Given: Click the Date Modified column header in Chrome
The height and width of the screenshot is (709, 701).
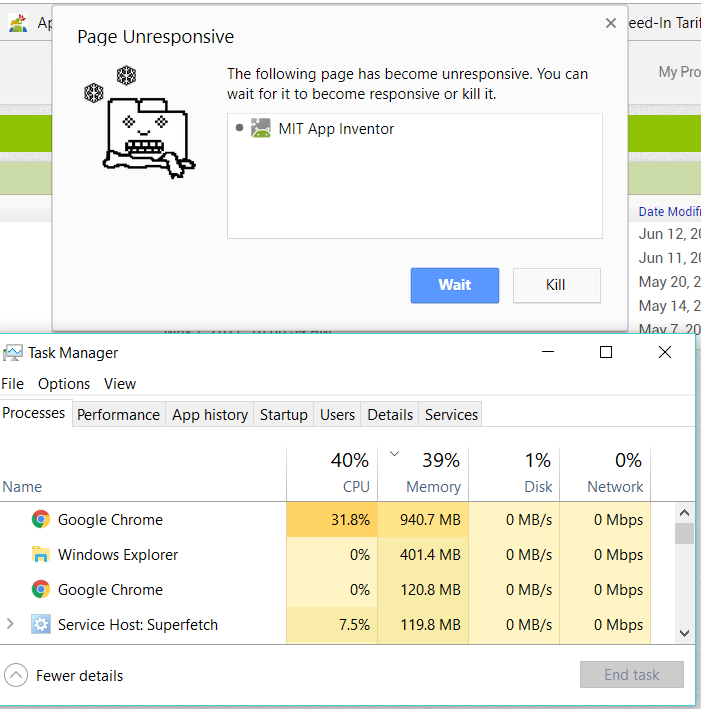Looking at the screenshot, I should pos(669,212).
